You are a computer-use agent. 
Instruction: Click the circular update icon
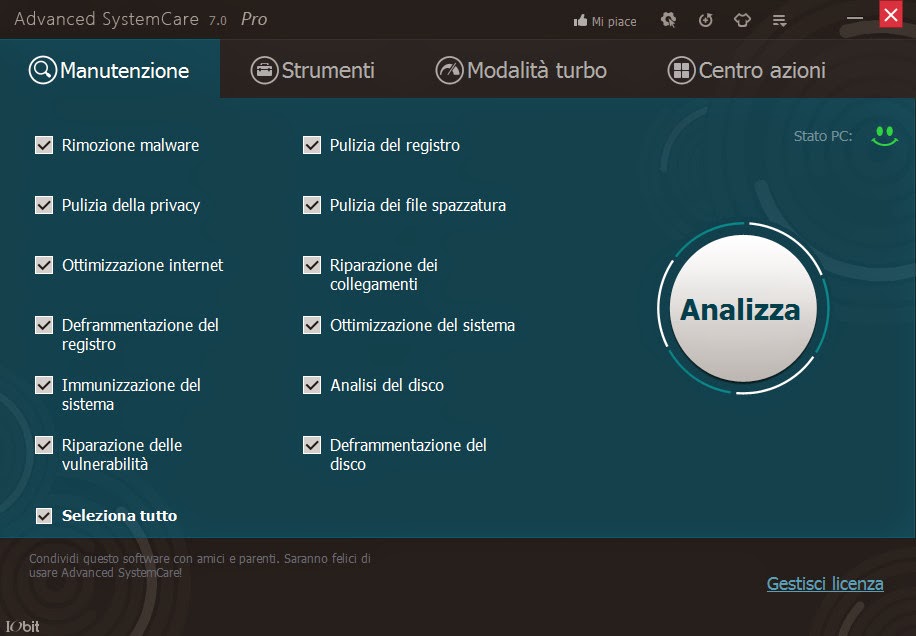pos(707,19)
